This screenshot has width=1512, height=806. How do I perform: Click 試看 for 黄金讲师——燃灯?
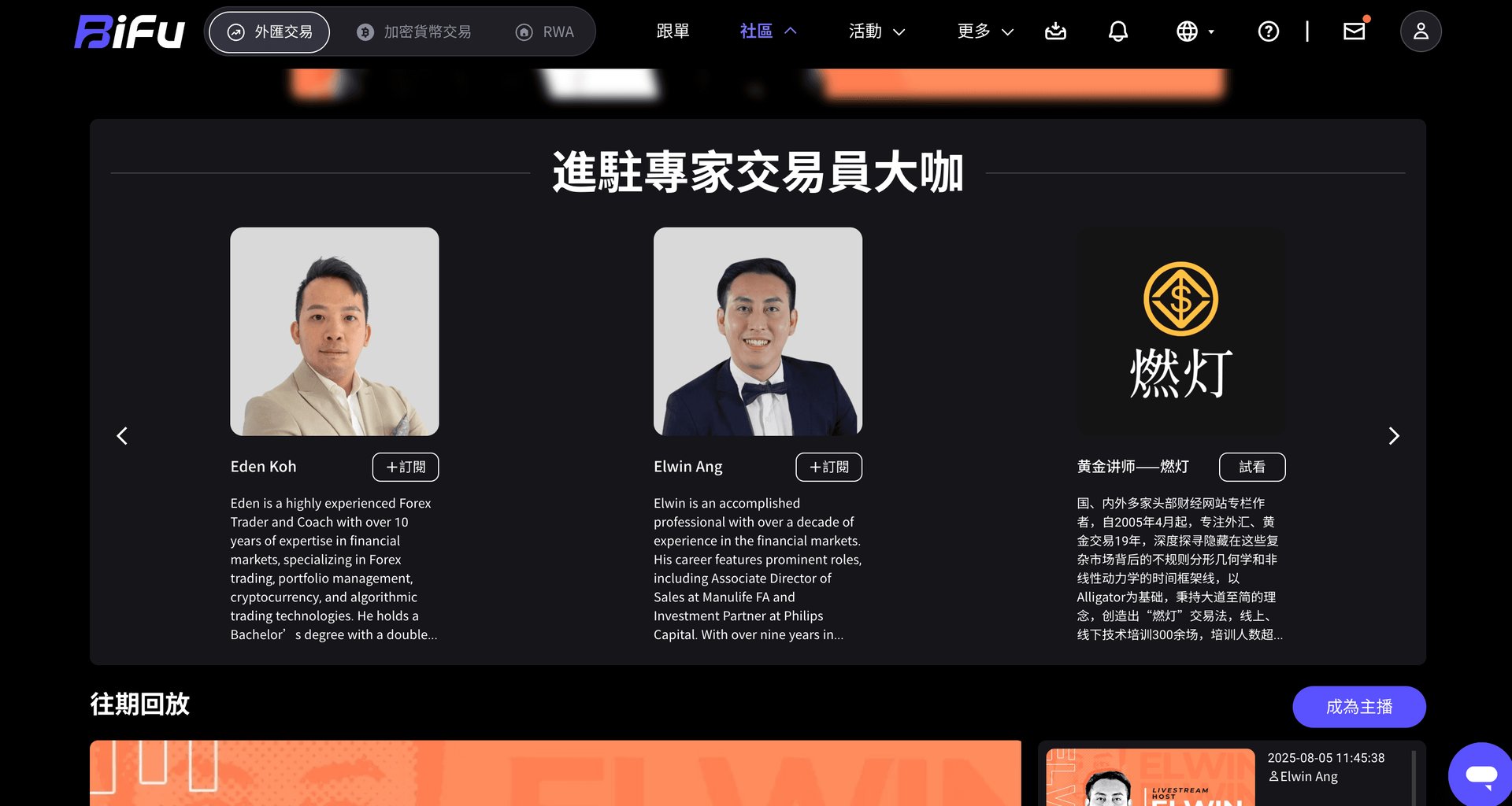pyautogui.click(x=1252, y=468)
